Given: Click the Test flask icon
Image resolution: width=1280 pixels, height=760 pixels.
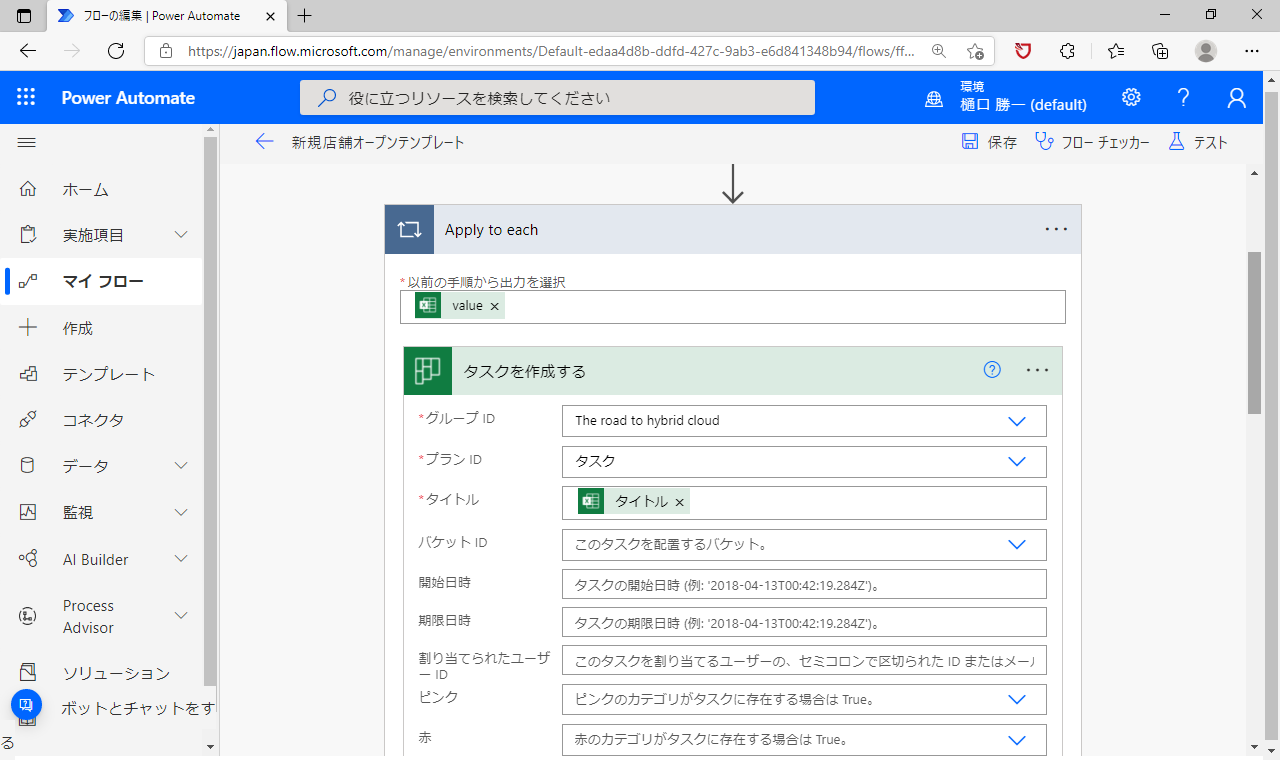Looking at the screenshot, I should tap(1176, 142).
